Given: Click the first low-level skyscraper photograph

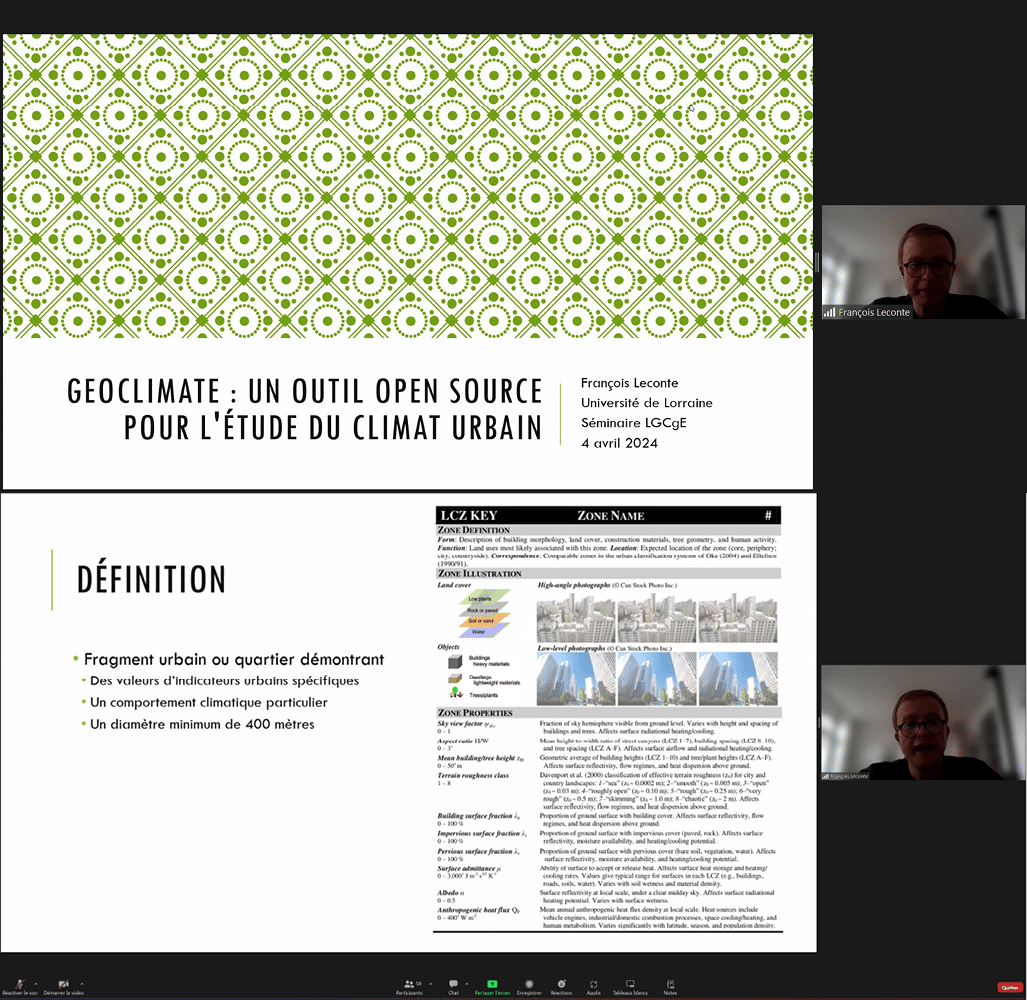Looking at the screenshot, I should coord(576,679).
